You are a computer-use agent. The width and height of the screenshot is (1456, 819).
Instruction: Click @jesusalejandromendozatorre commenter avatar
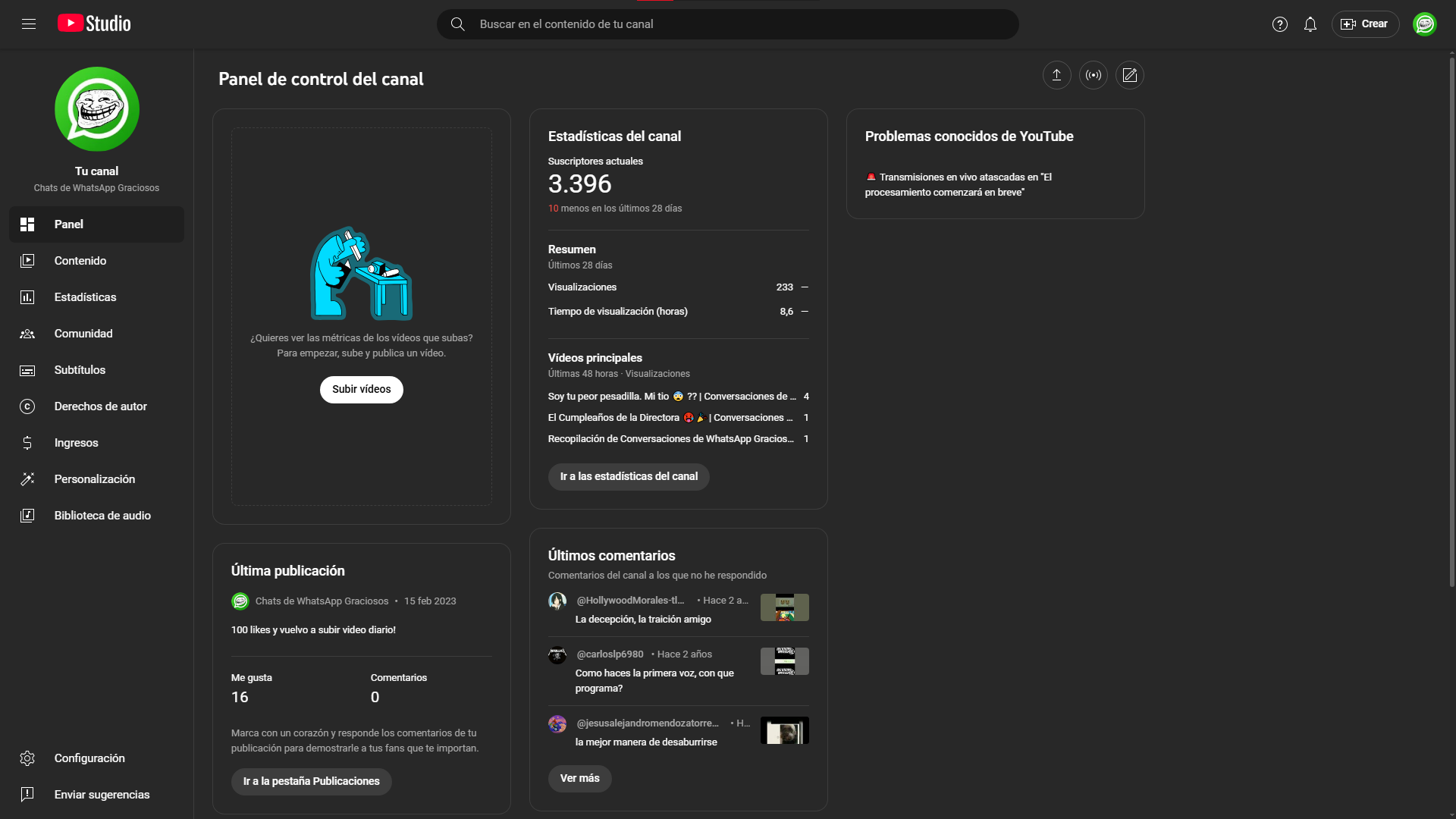(x=557, y=724)
